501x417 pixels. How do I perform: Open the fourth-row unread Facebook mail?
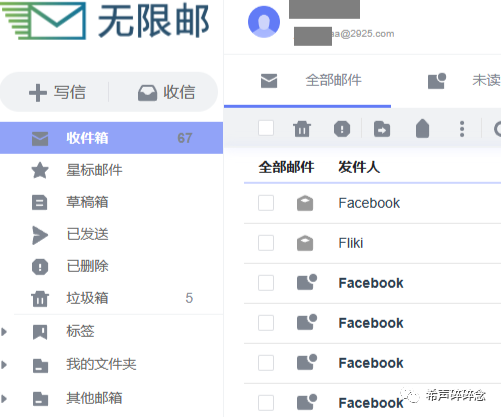click(x=372, y=323)
